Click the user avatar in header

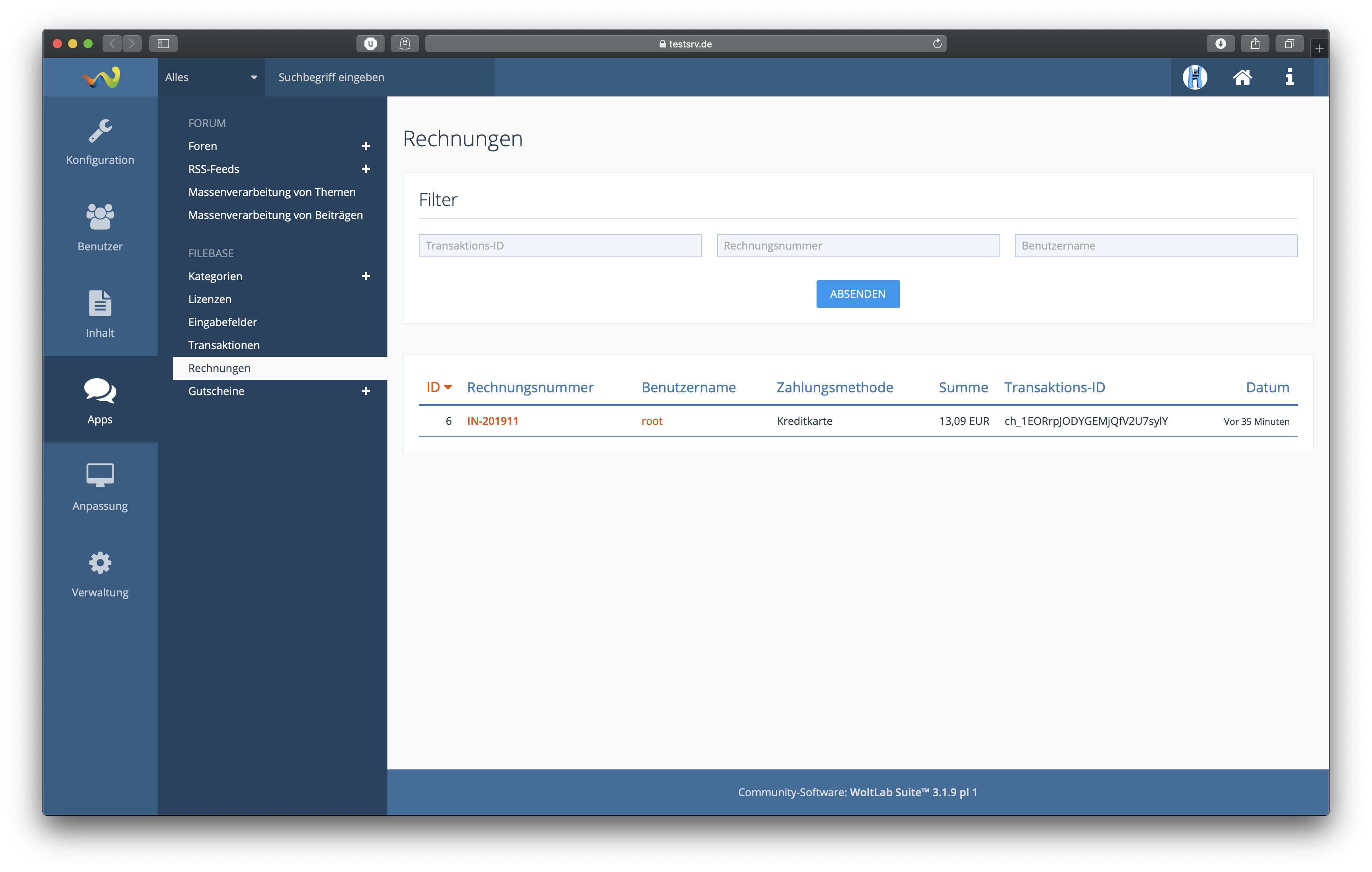click(1195, 77)
